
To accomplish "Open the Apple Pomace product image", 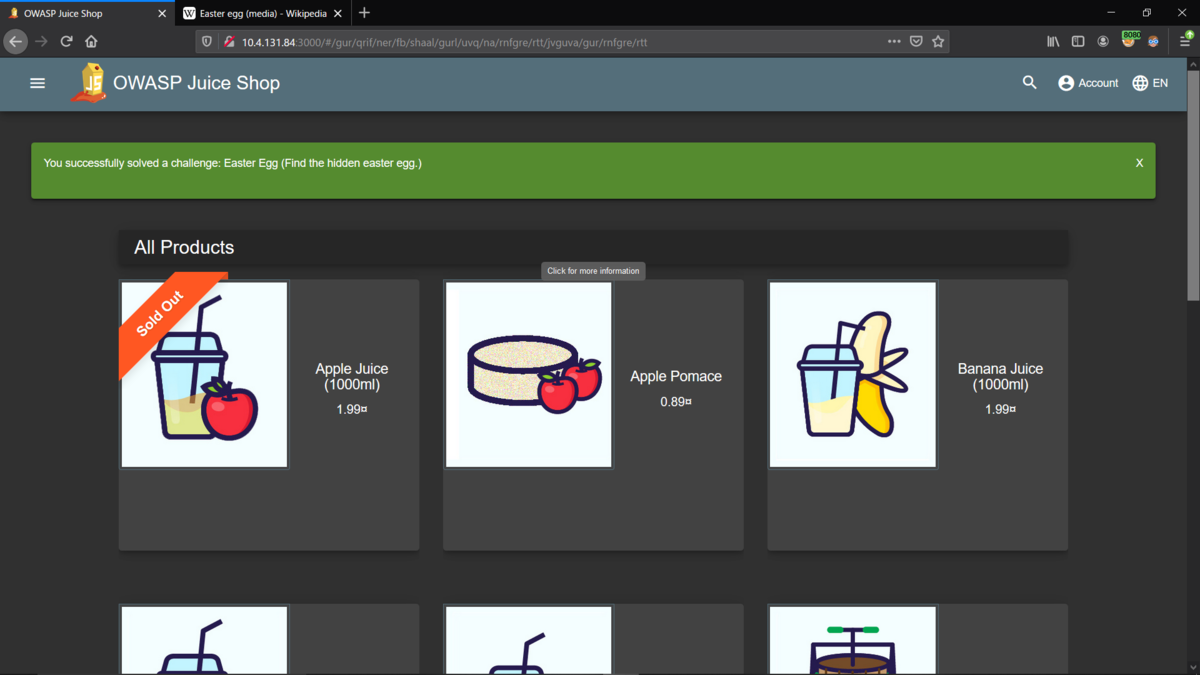I will (x=528, y=375).
